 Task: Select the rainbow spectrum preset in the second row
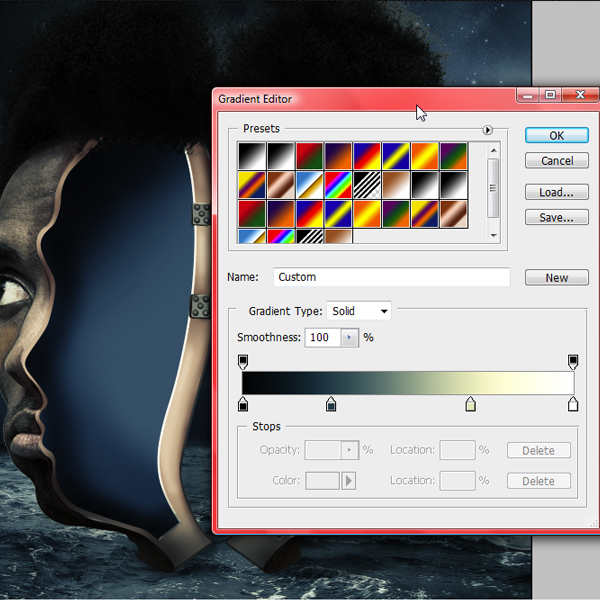[338, 185]
